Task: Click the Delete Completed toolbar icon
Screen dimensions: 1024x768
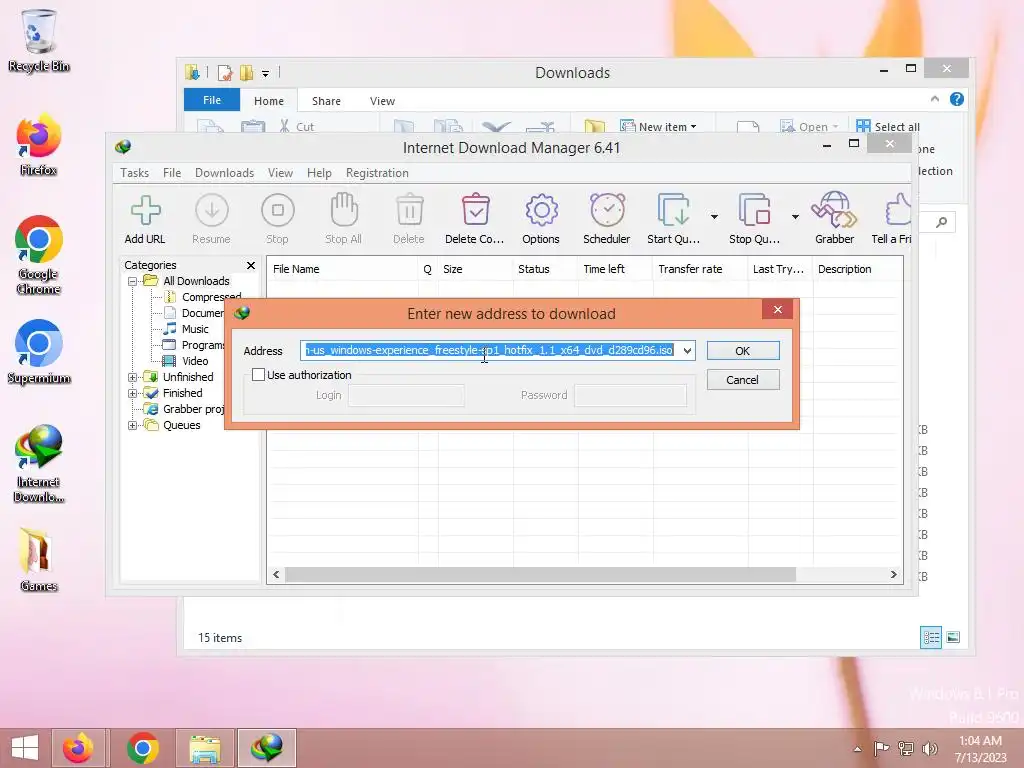Action: 475,210
